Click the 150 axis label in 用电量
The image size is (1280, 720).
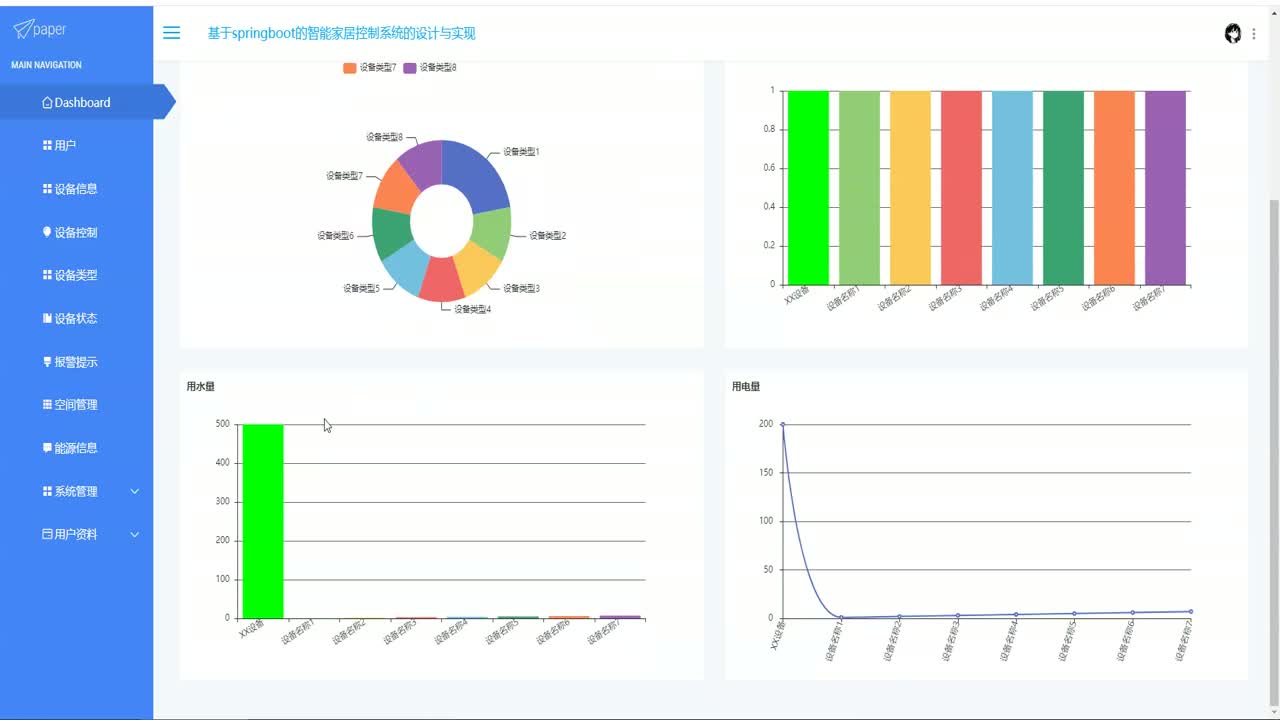[766, 472]
